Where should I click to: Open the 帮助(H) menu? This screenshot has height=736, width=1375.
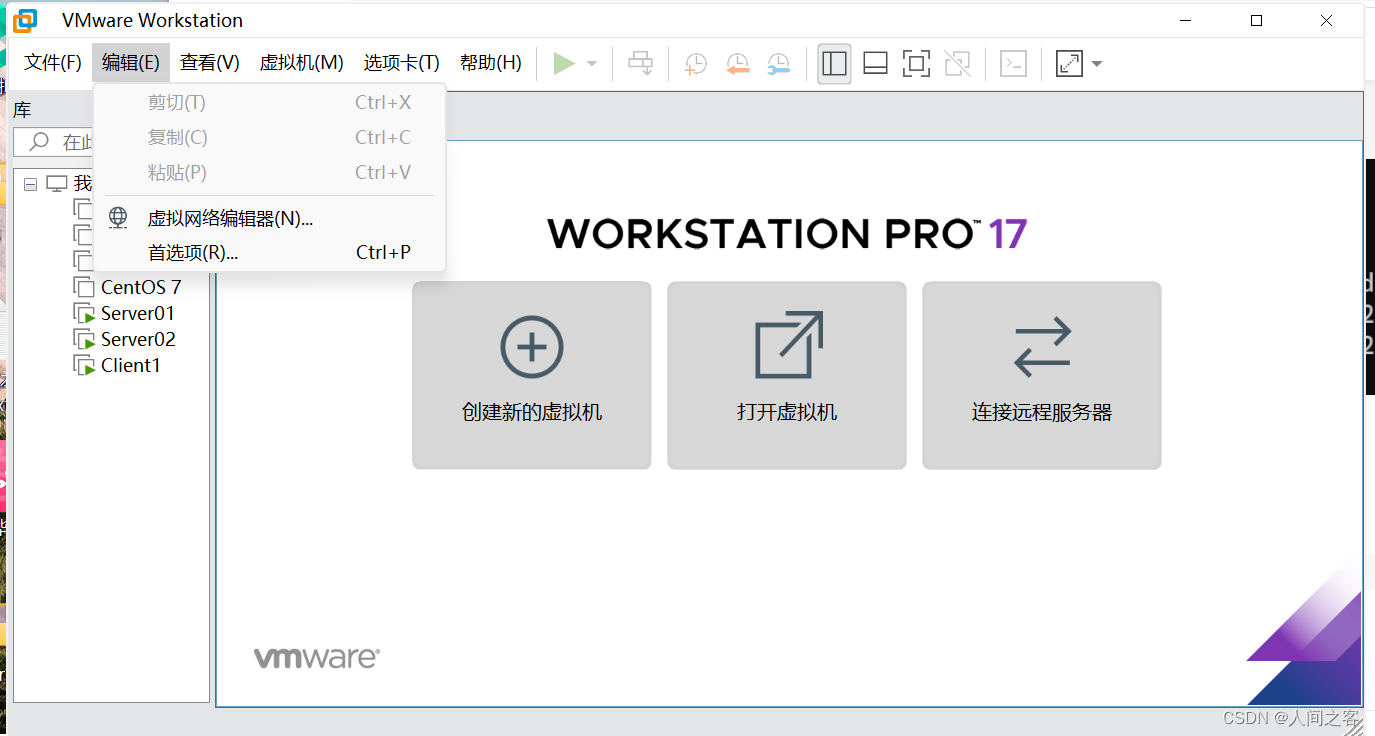pyautogui.click(x=491, y=63)
